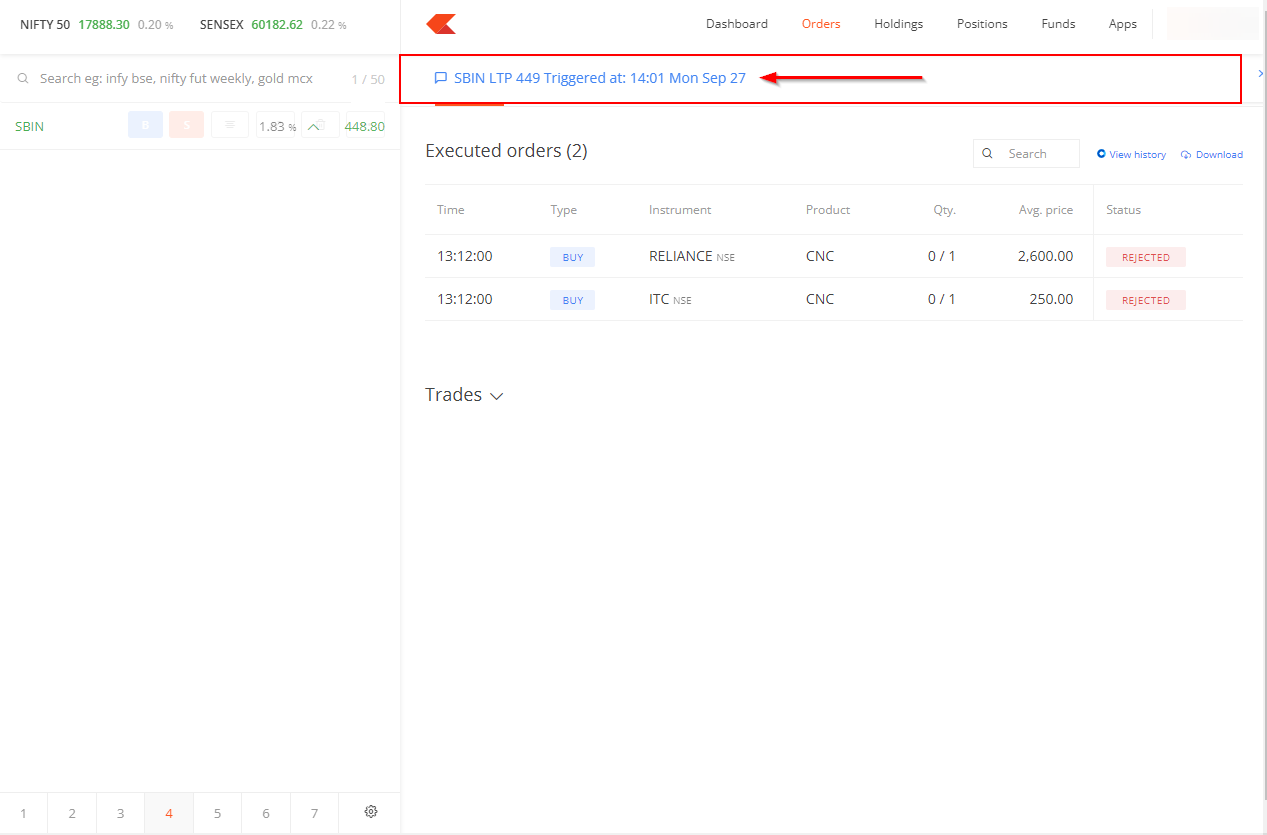Click View history link
This screenshot has height=835, width=1267.
click(x=1131, y=154)
